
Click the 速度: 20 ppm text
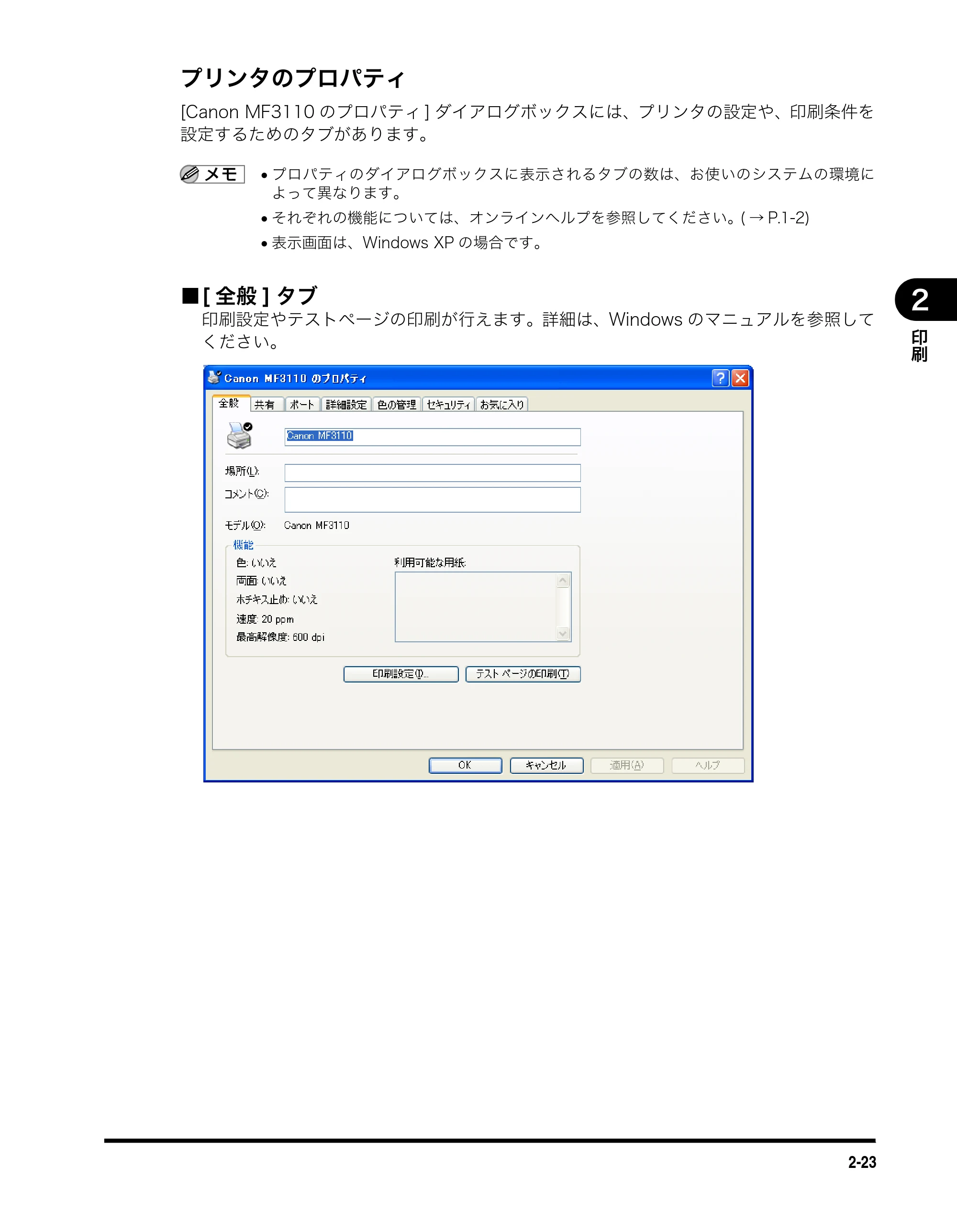(265, 619)
